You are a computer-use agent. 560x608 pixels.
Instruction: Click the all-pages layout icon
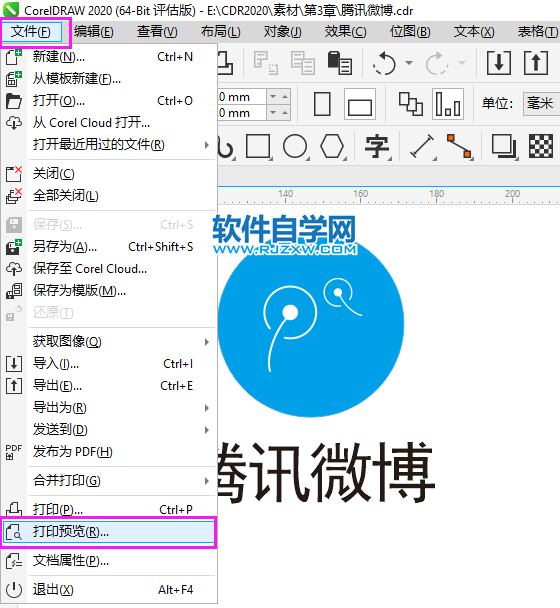coord(411,104)
